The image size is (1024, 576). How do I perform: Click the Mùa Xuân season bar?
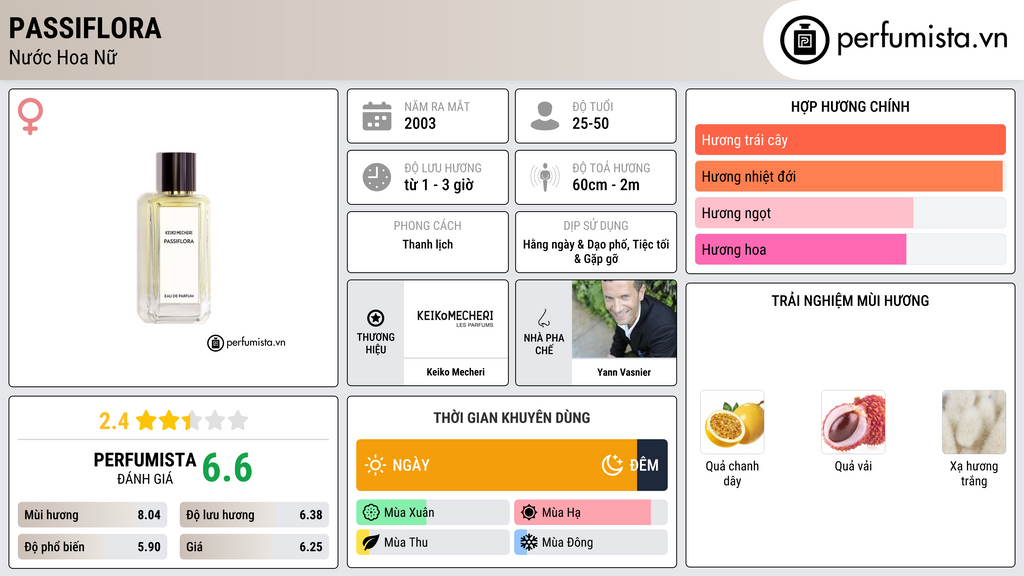[x=433, y=513]
